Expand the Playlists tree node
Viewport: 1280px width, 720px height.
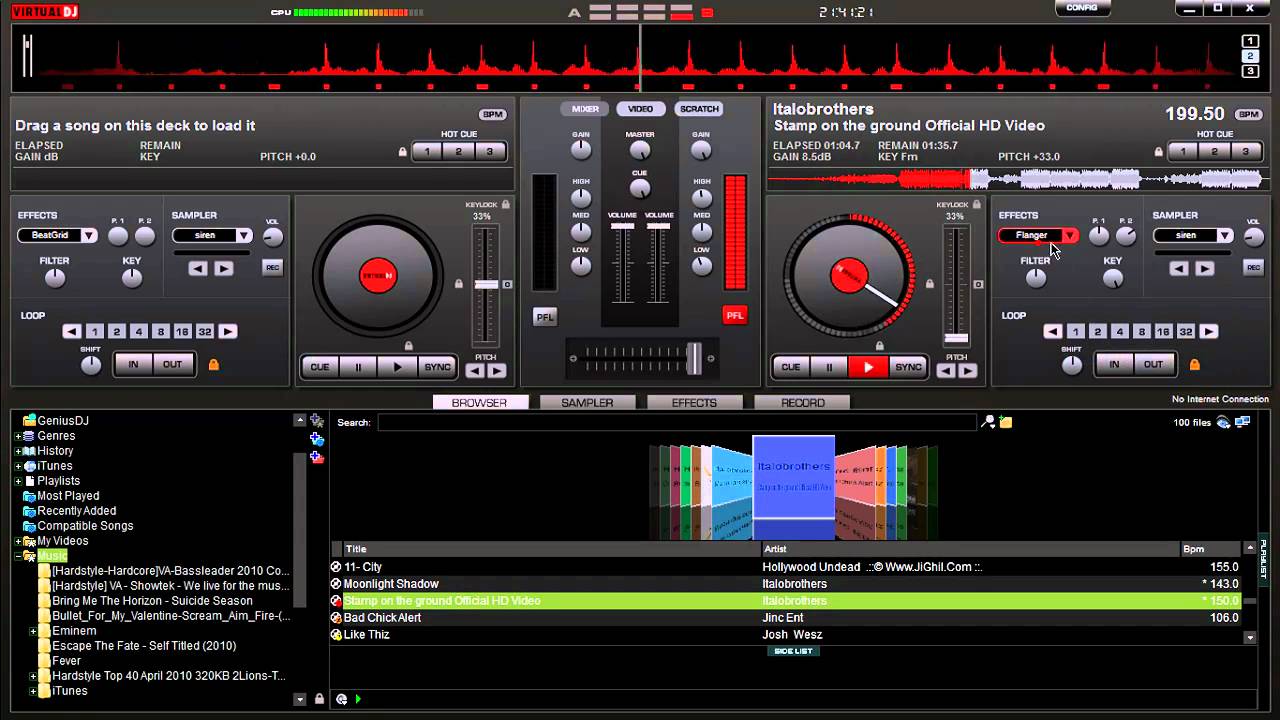click(x=18, y=481)
